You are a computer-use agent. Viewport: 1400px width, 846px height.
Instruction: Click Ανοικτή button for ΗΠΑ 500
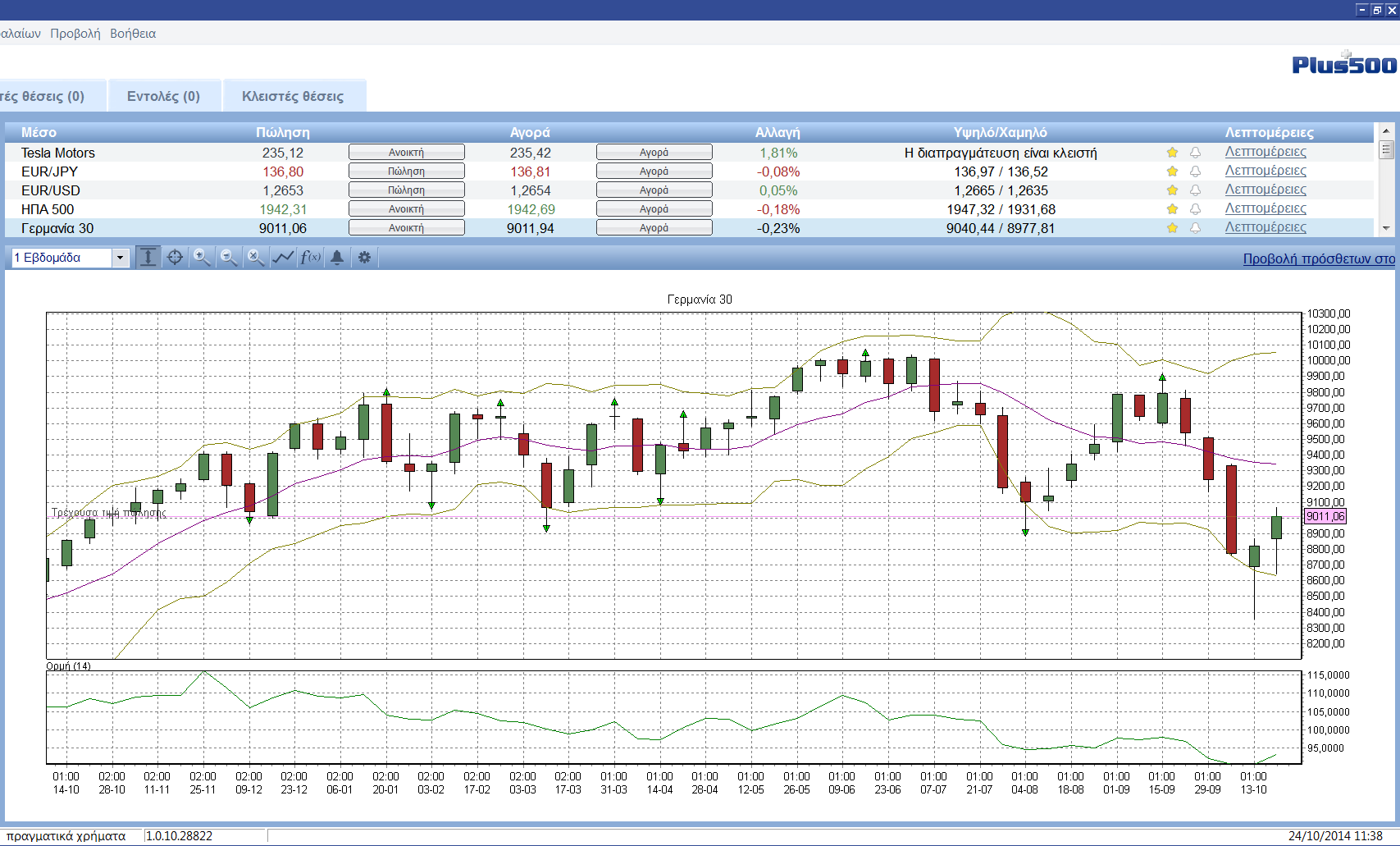pos(407,209)
